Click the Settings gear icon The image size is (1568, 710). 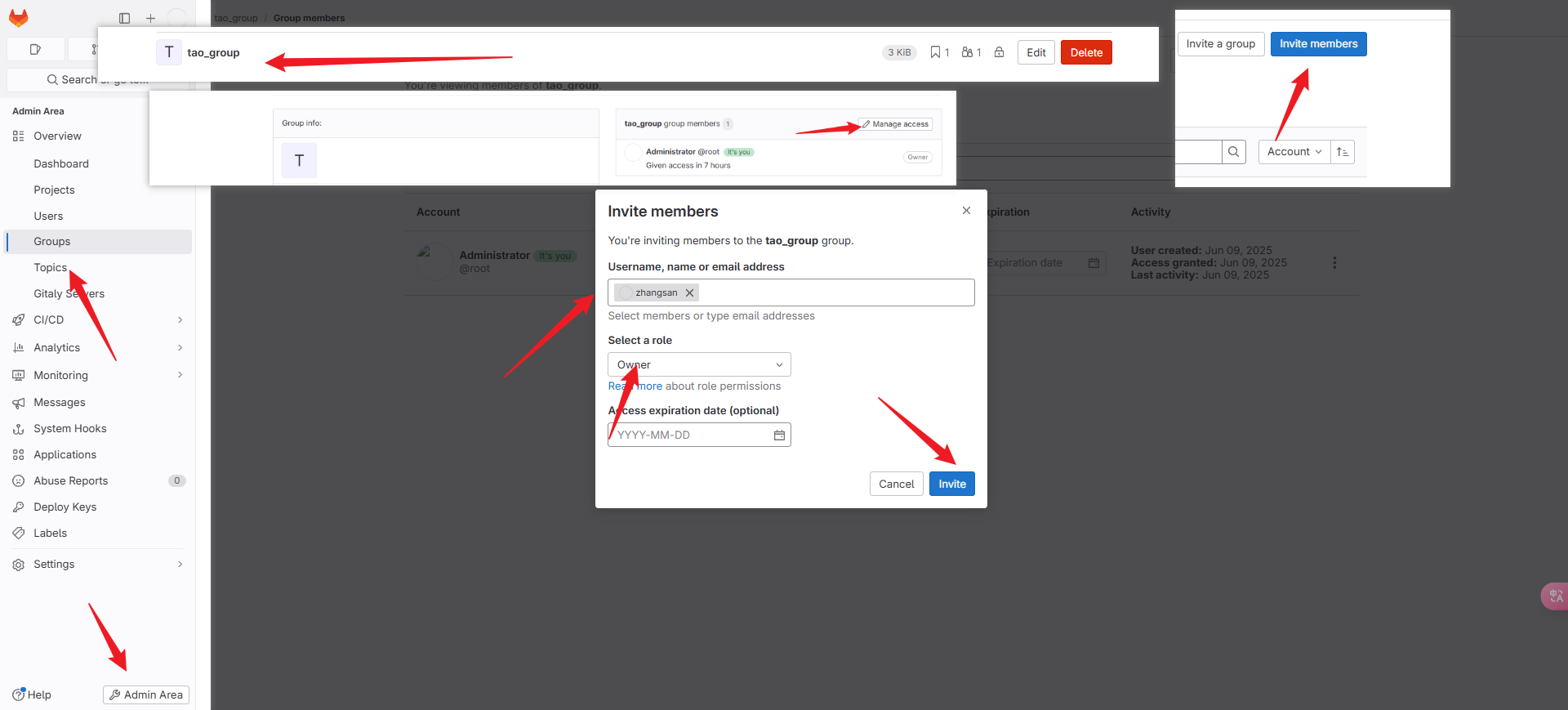point(19,565)
